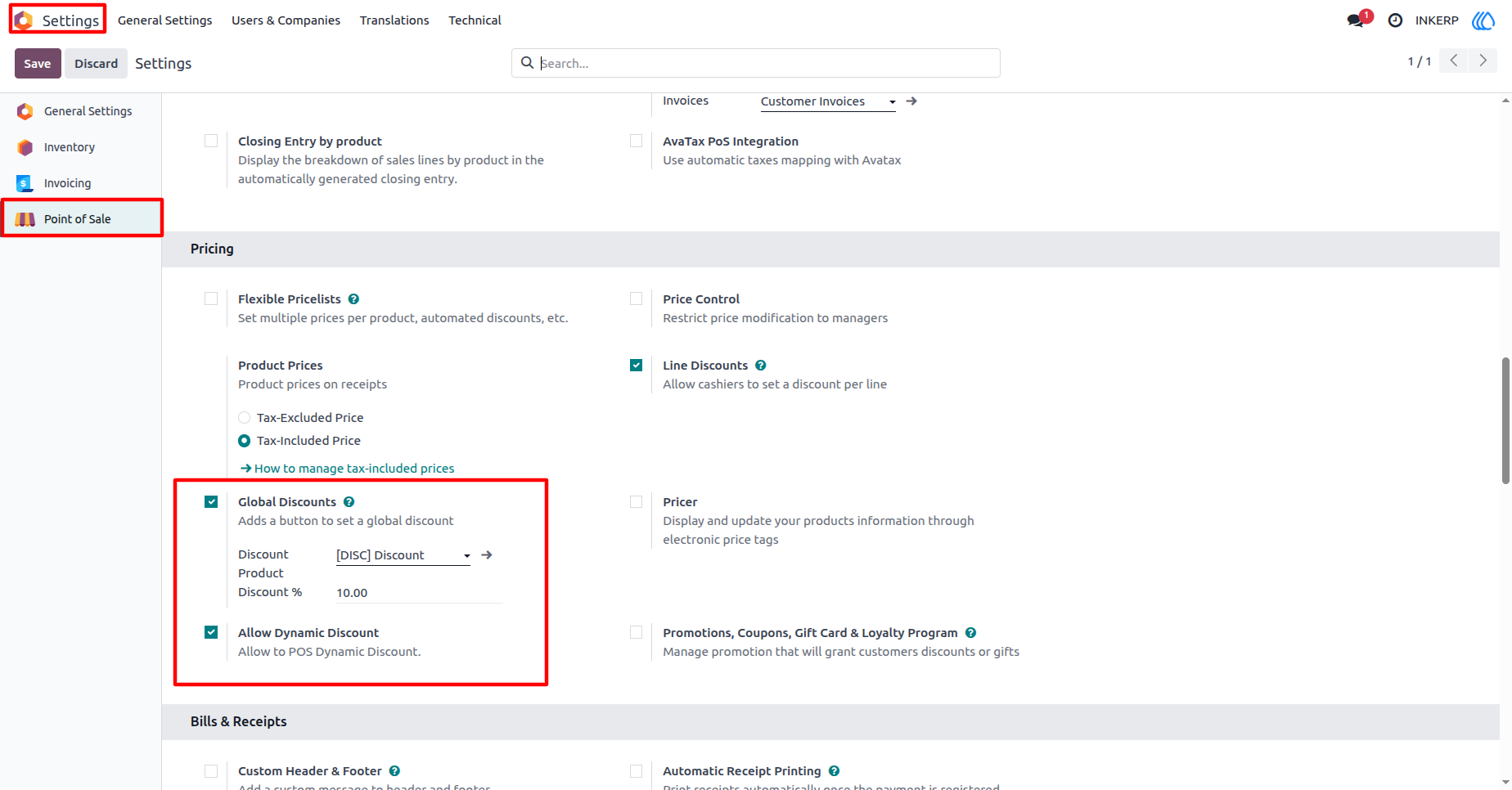
Task: Enable Flexible Pricelists checkbox
Action: click(211, 298)
